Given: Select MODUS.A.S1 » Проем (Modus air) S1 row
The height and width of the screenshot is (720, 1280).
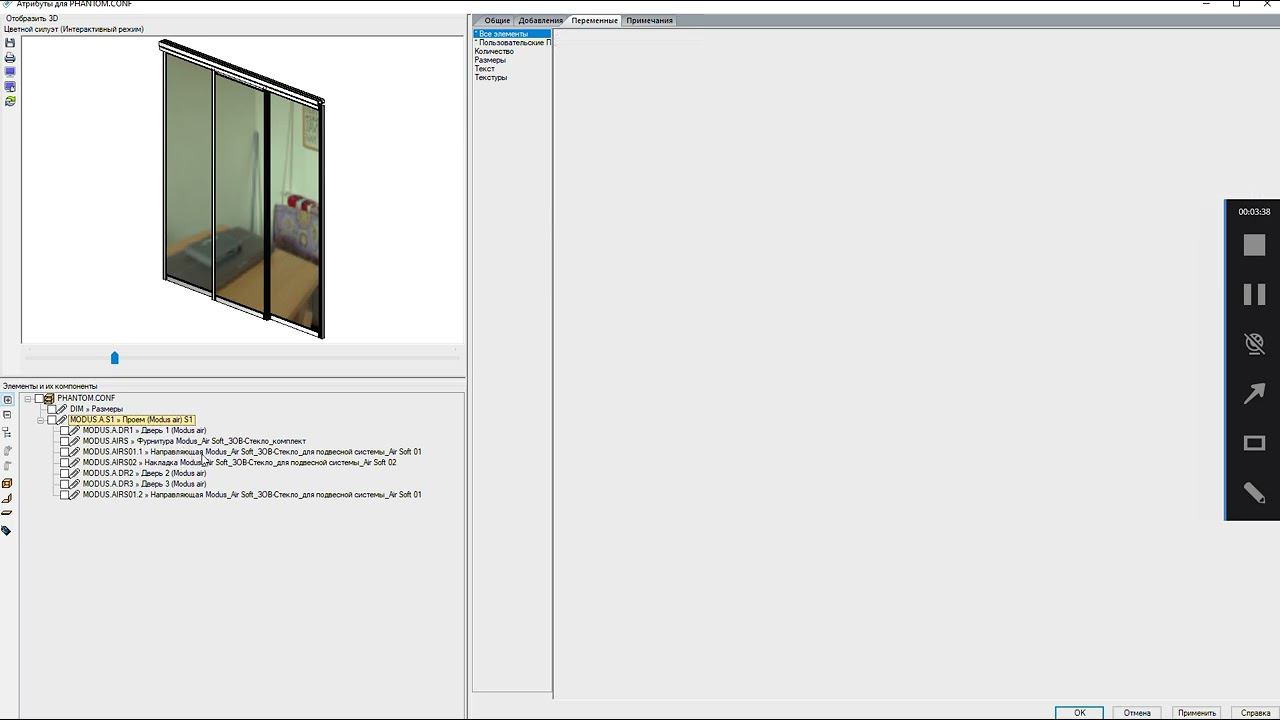Looking at the screenshot, I should tap(132, 420).
